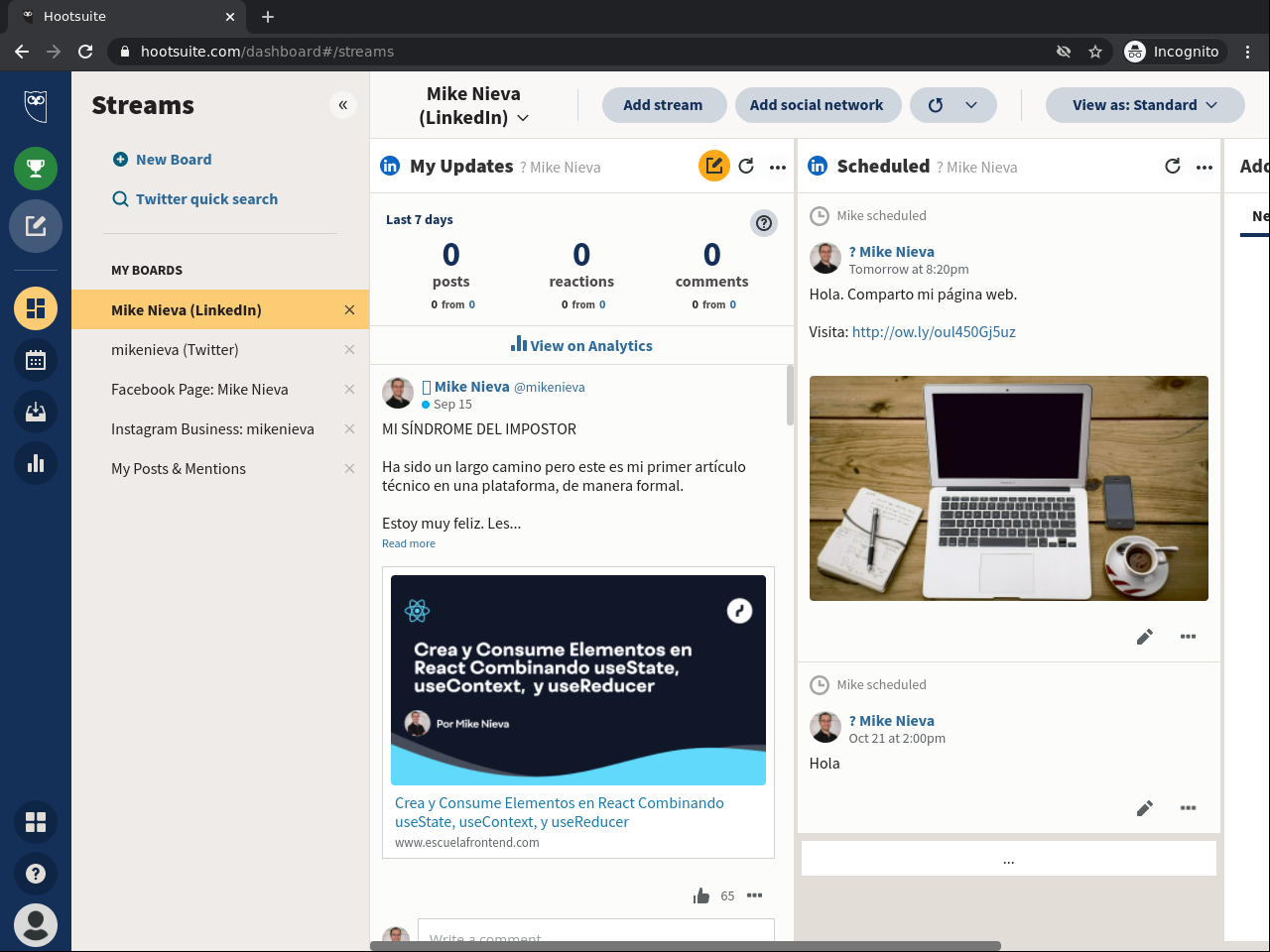Open the sidebar Compose new post icon
The height and width of the screenshot is (952, 1270).
36,226
